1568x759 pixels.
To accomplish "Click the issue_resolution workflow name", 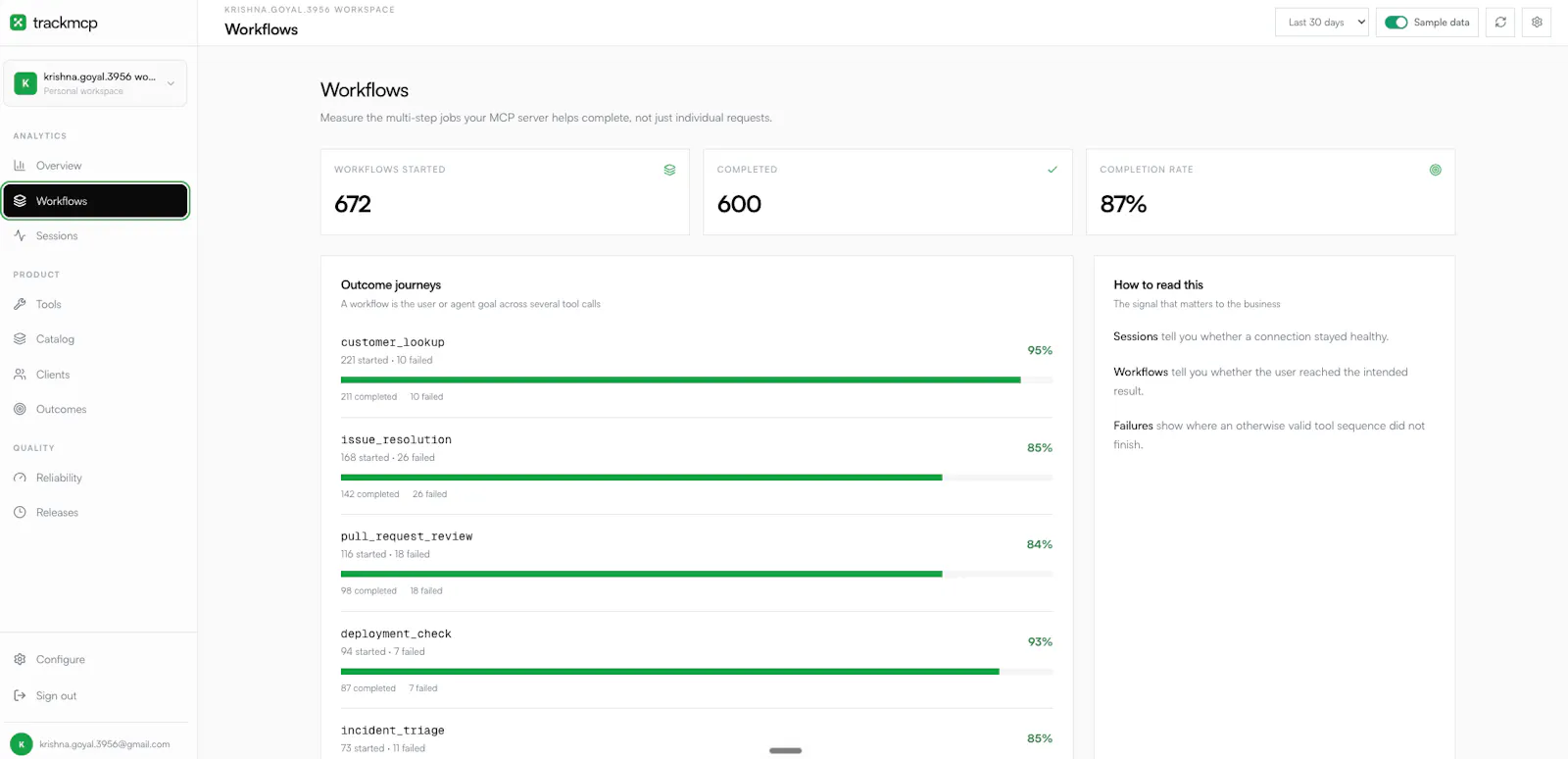I will pos(396,440).
